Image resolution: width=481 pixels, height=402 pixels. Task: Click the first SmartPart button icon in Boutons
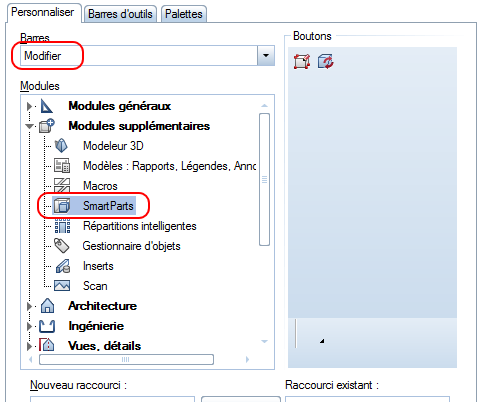(302, 62)
